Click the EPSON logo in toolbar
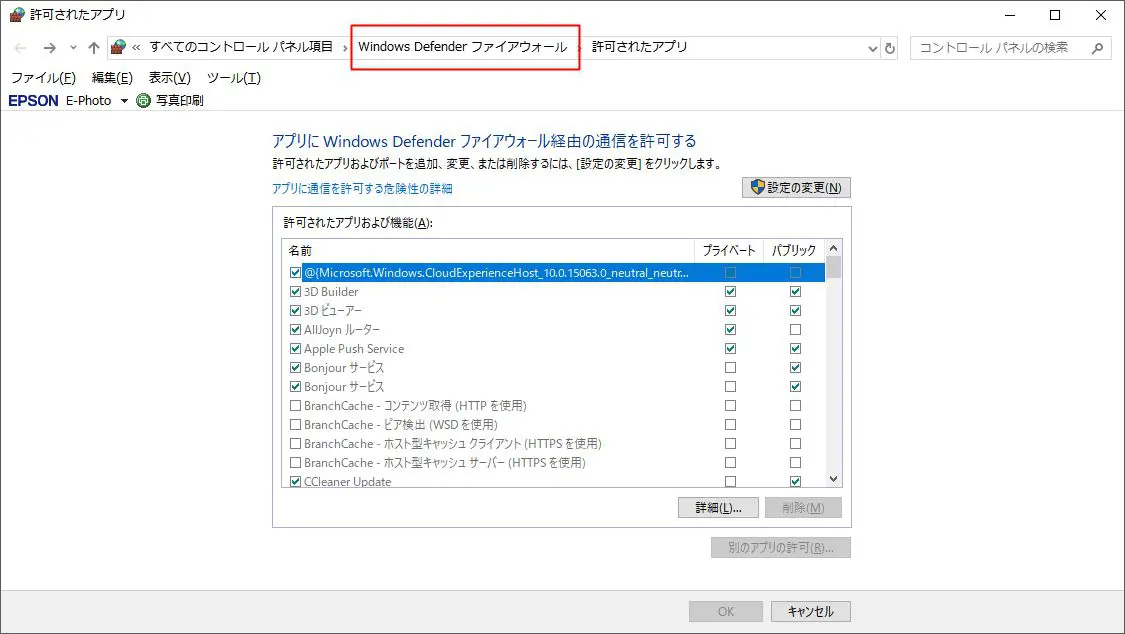This screenshot has width=1125, height=634. tap(34, 101)
